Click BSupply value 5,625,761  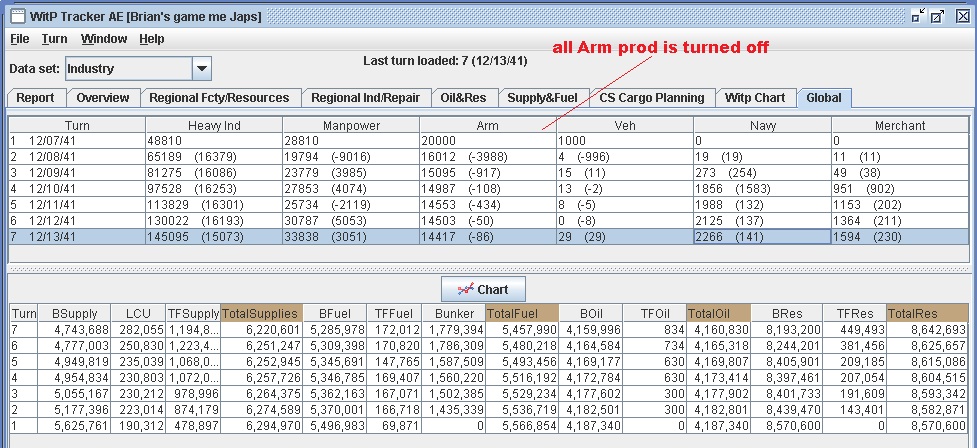pyautogui.click(x=74, y=426)
